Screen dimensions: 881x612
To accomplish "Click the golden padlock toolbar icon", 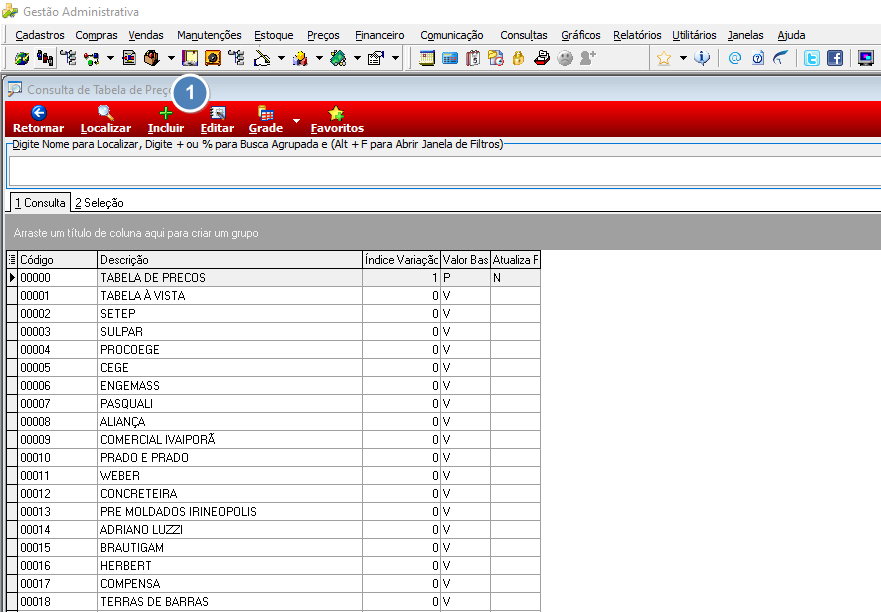I will pos(519,58).
